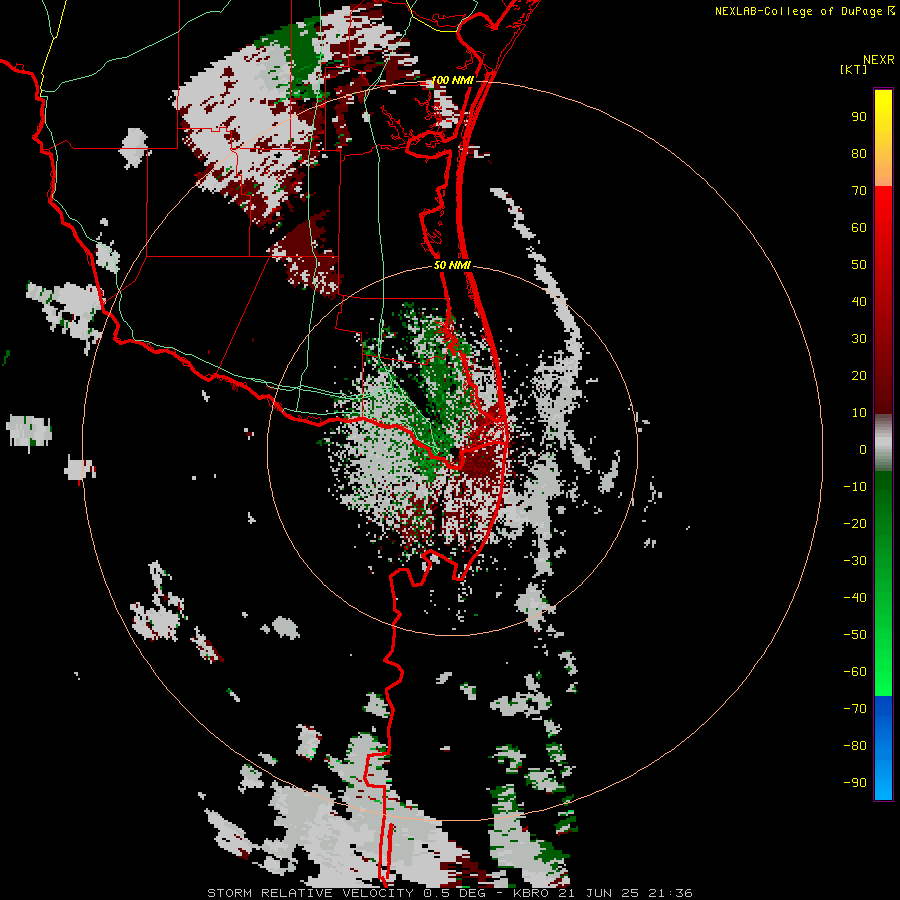Click the Storm Relative Velocity caption text
The image size is (900, 900).
[x=449, y=893]
